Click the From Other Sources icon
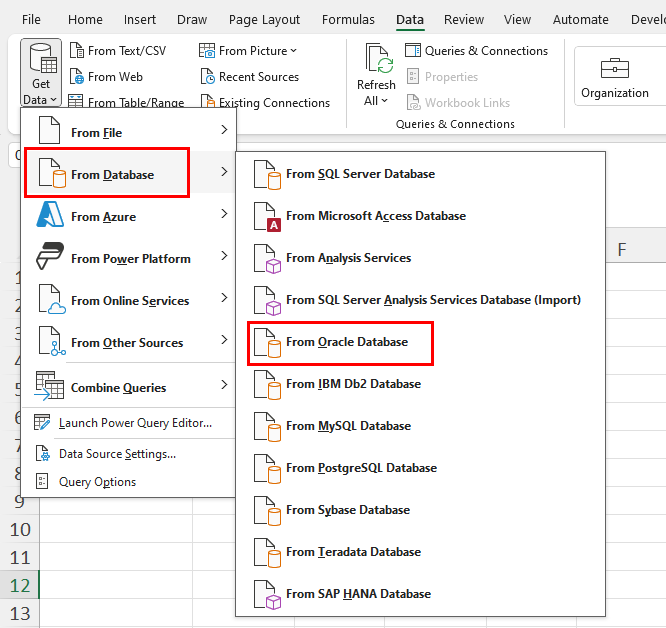Viewport: 666px width, 628px height. coord(52,341)
